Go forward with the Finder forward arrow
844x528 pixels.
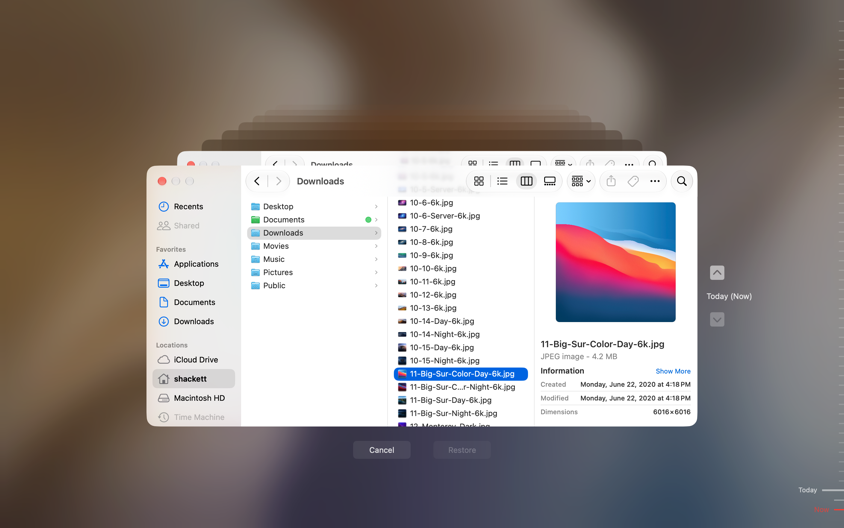coord(278,181)
